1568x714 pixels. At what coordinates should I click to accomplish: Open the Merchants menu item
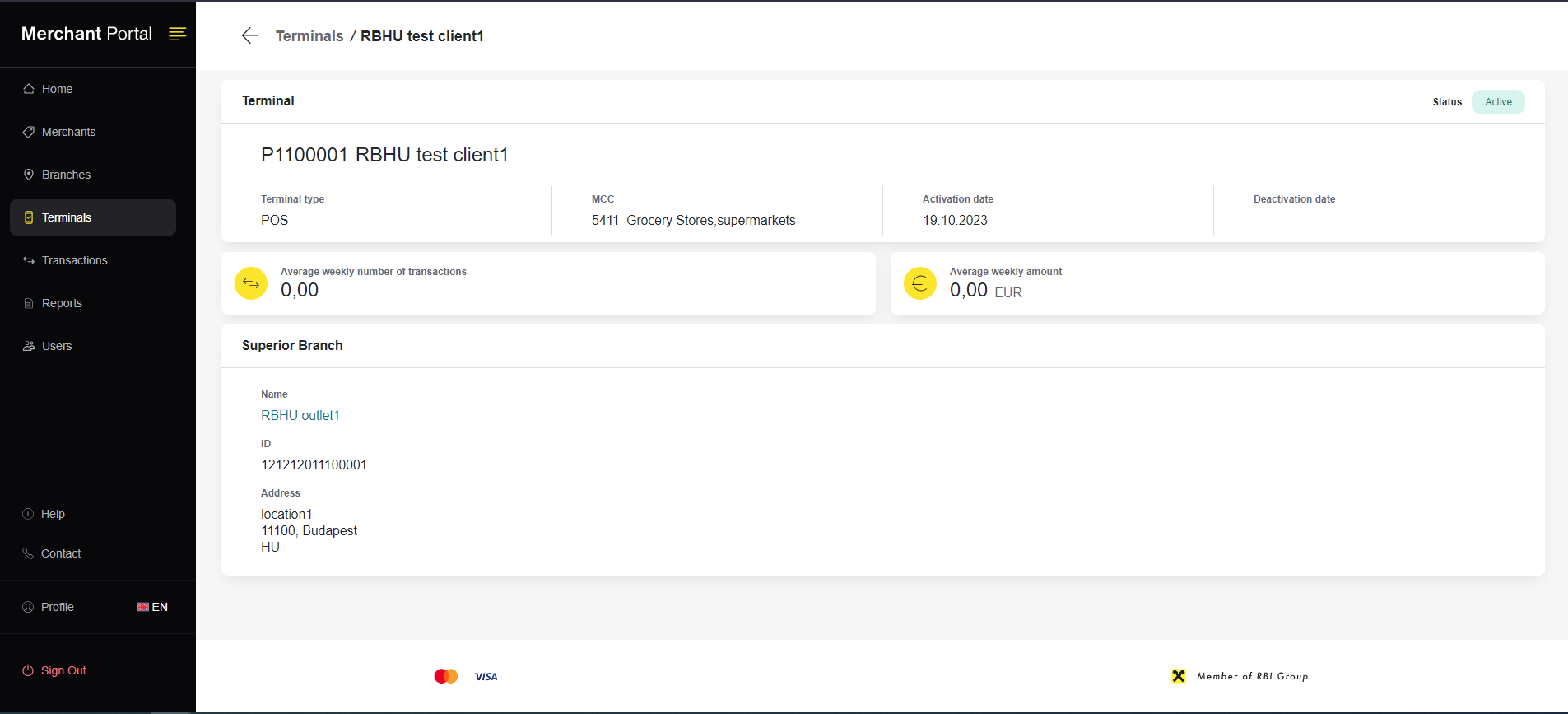click(93, 132)
